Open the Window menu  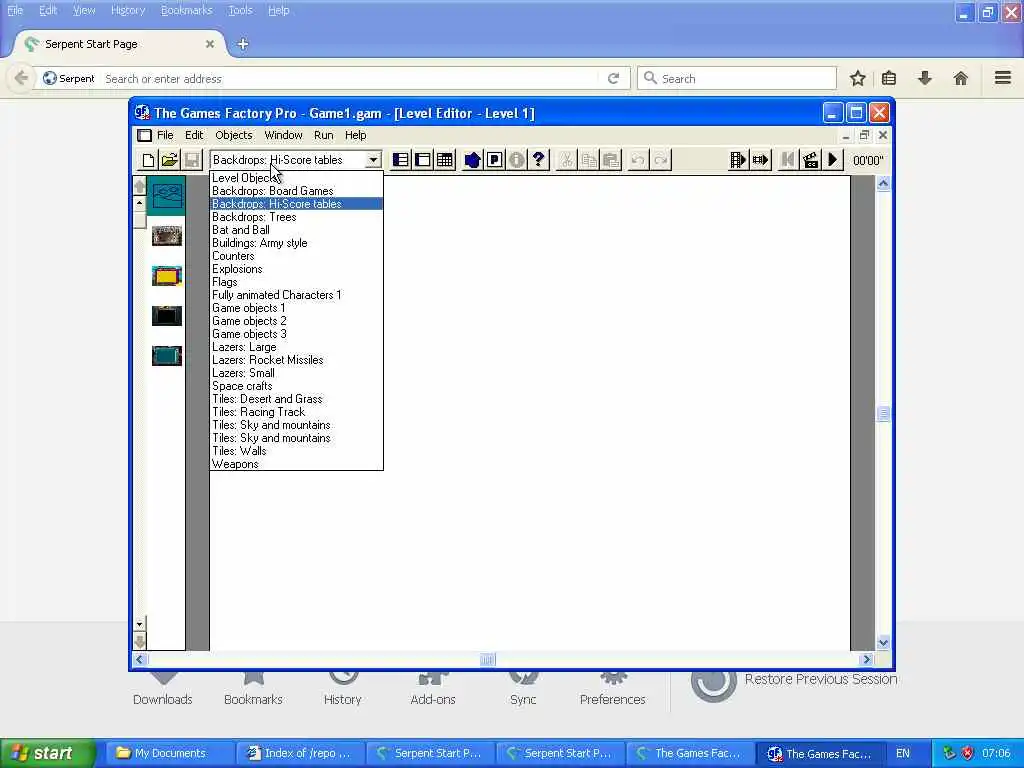tap(283, 135)
